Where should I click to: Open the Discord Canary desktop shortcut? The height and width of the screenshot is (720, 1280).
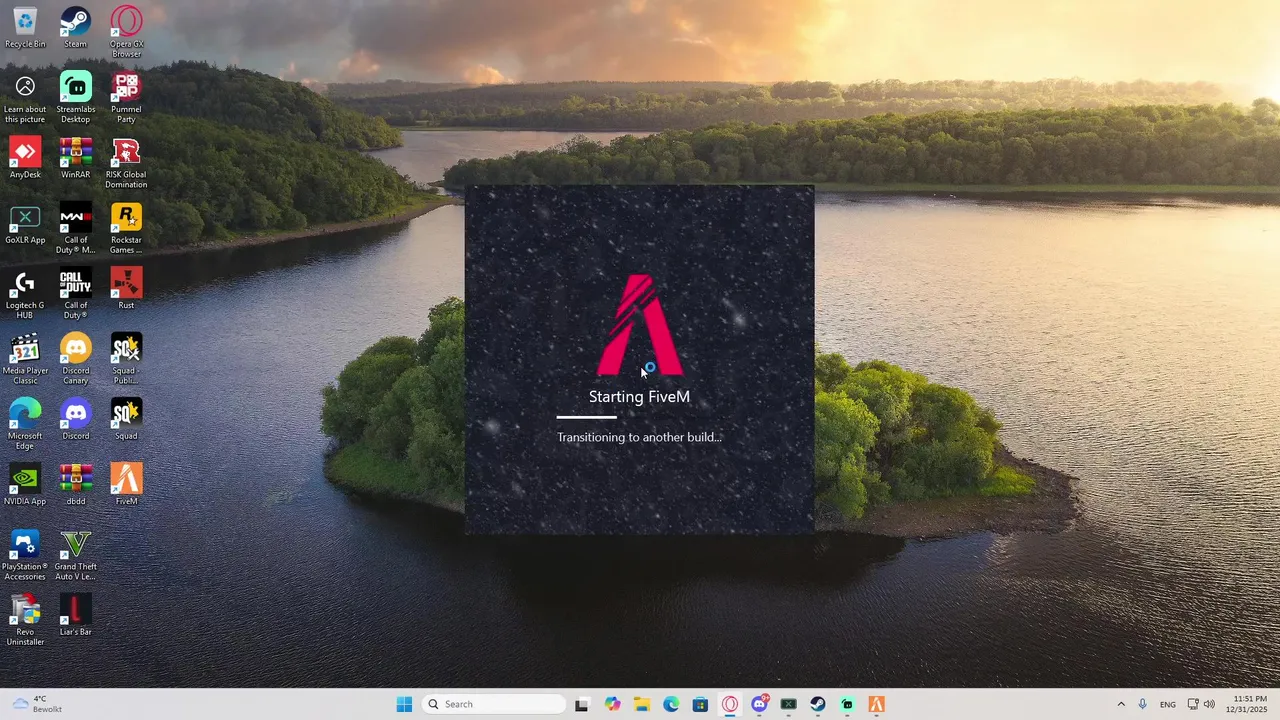(x=75, y=359)
